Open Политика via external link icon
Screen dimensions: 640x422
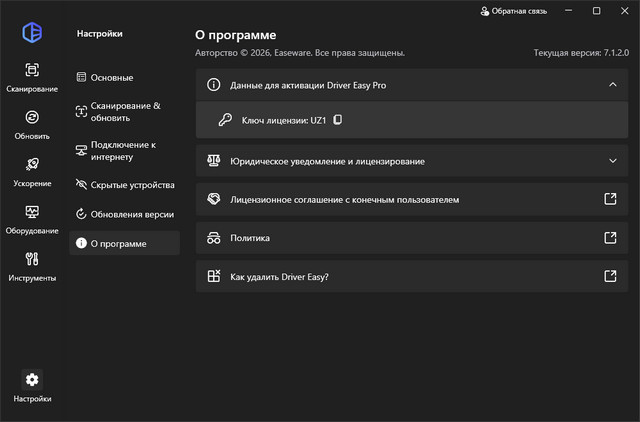coord(610,238)
